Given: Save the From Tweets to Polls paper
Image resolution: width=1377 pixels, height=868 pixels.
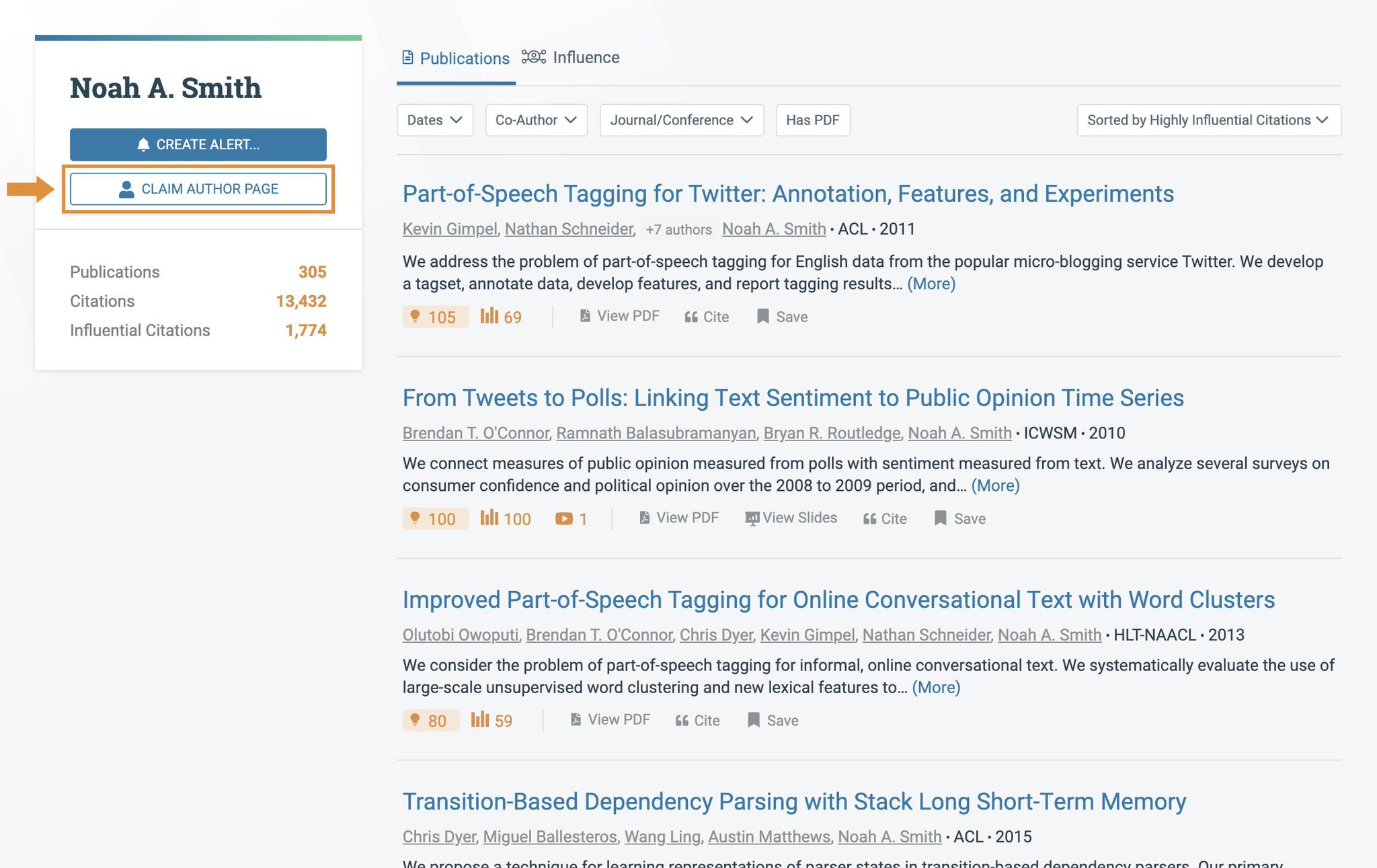Looking at the screenshot, I should [x=959, y=518].
